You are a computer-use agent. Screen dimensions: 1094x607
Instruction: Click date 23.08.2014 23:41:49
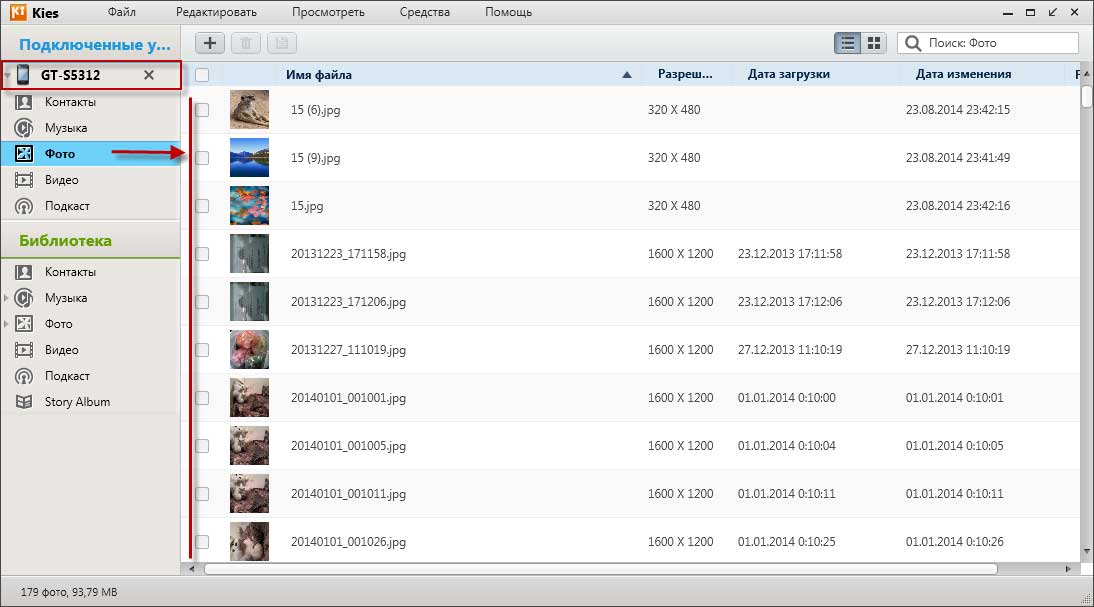pos(958,158)
